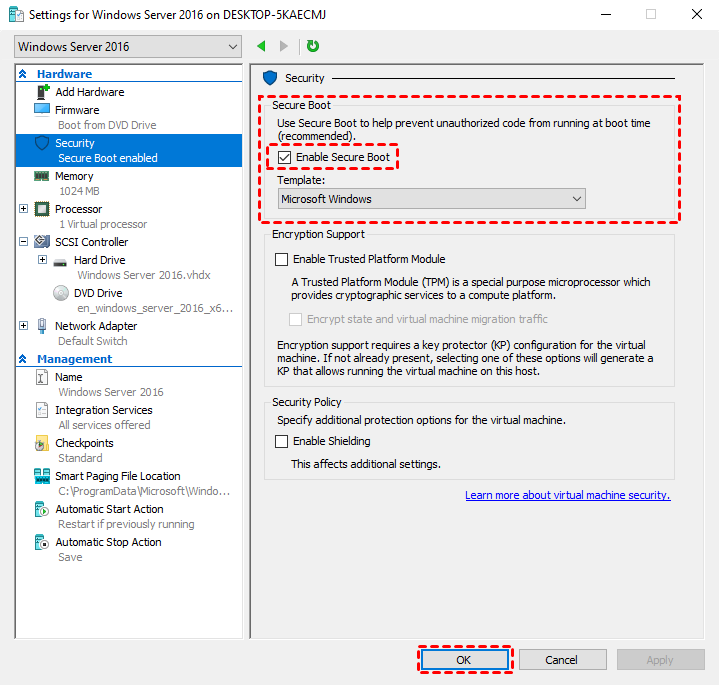Check Enable Trusted Platform Module
The height and width of the screenshot is (685, 719).
coord(282,260)
